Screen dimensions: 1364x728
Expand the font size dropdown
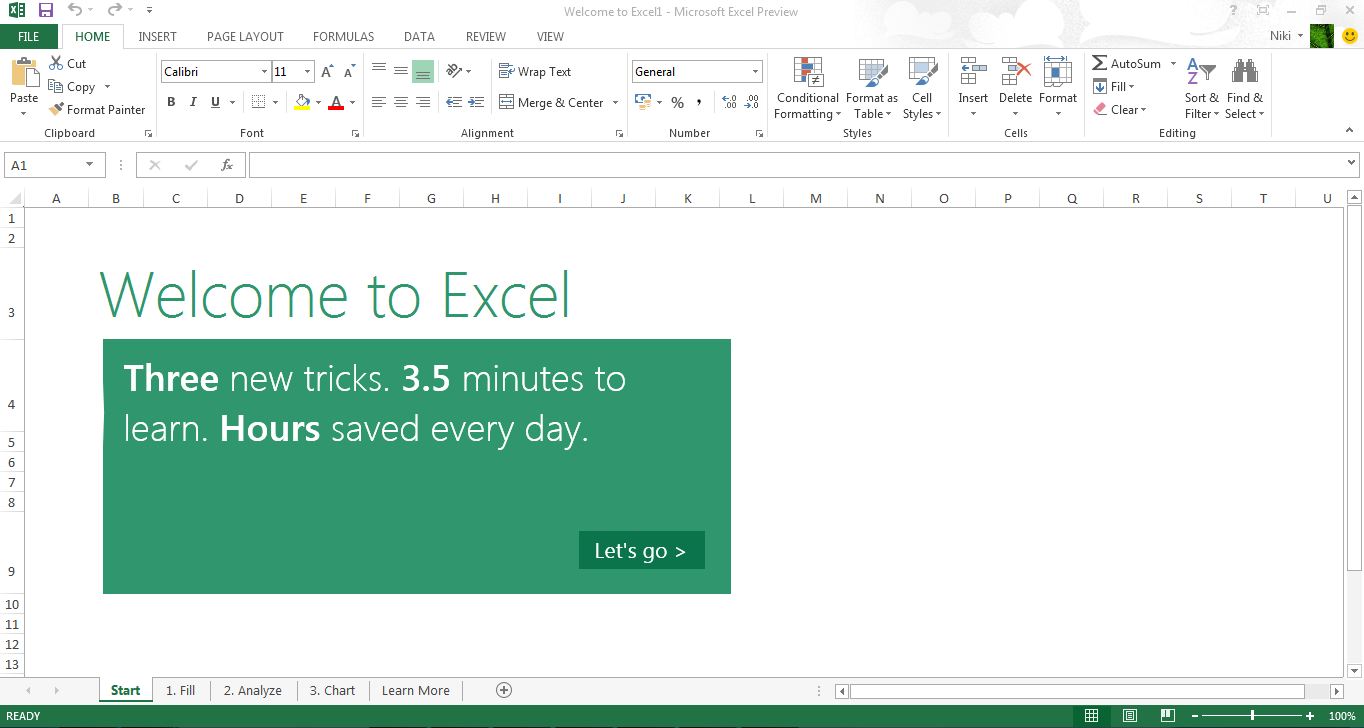click(307, 72)
